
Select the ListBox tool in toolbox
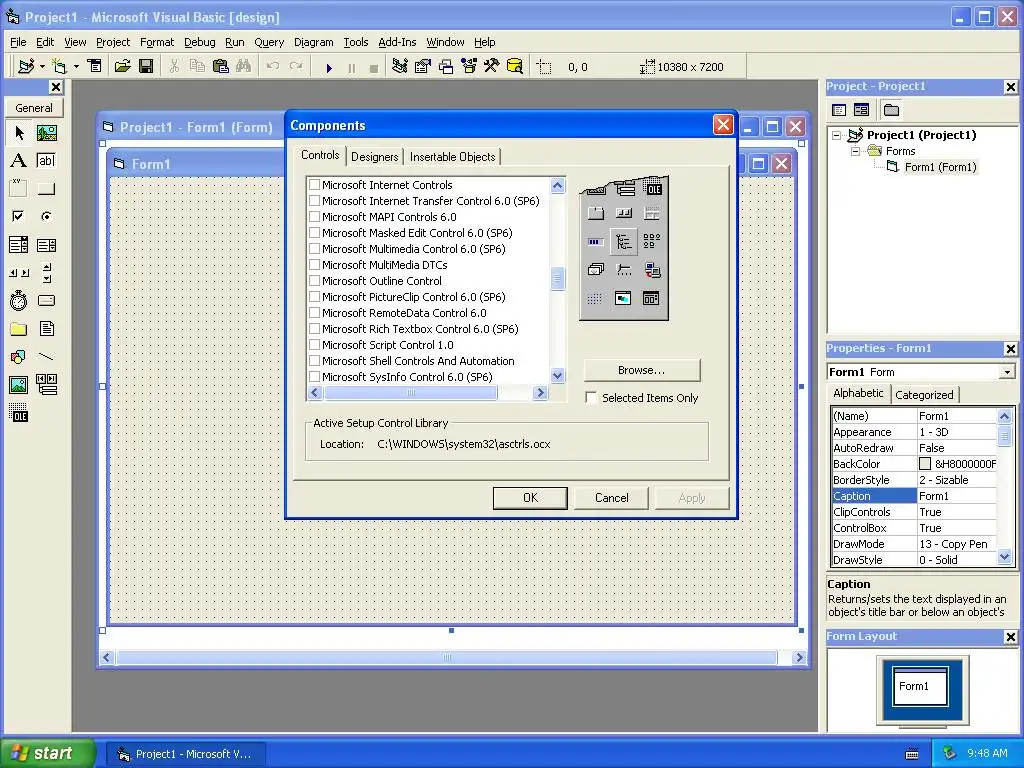[x=46, y=245]
